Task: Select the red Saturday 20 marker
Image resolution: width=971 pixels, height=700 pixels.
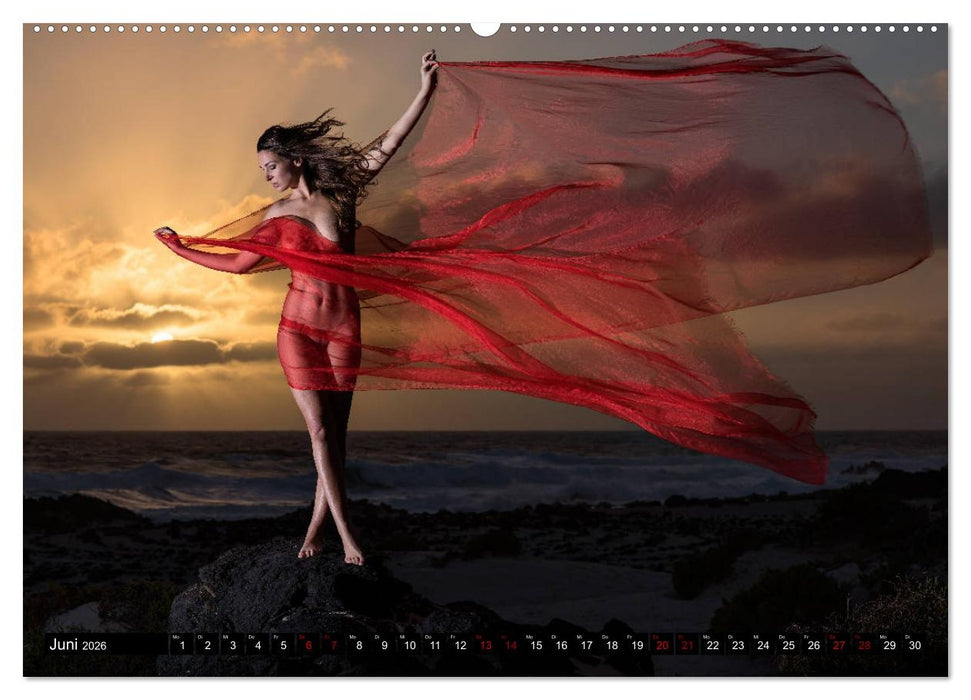Action: tap(663, 646)
